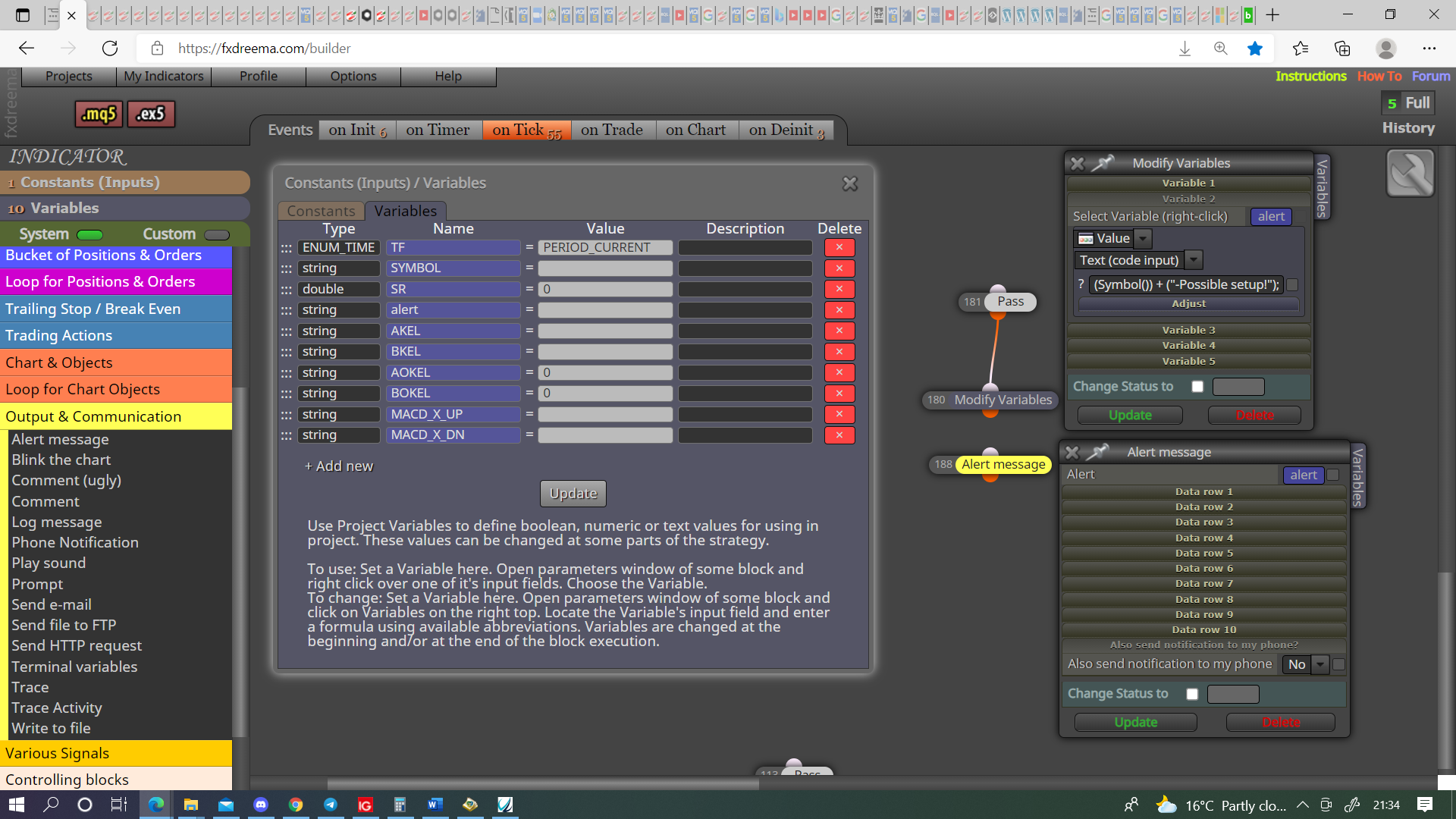Image resolution: width=1456 pixels, height=819 pixels.
Task: Select the Phone Notification block
Action: [x=75, y=542]
